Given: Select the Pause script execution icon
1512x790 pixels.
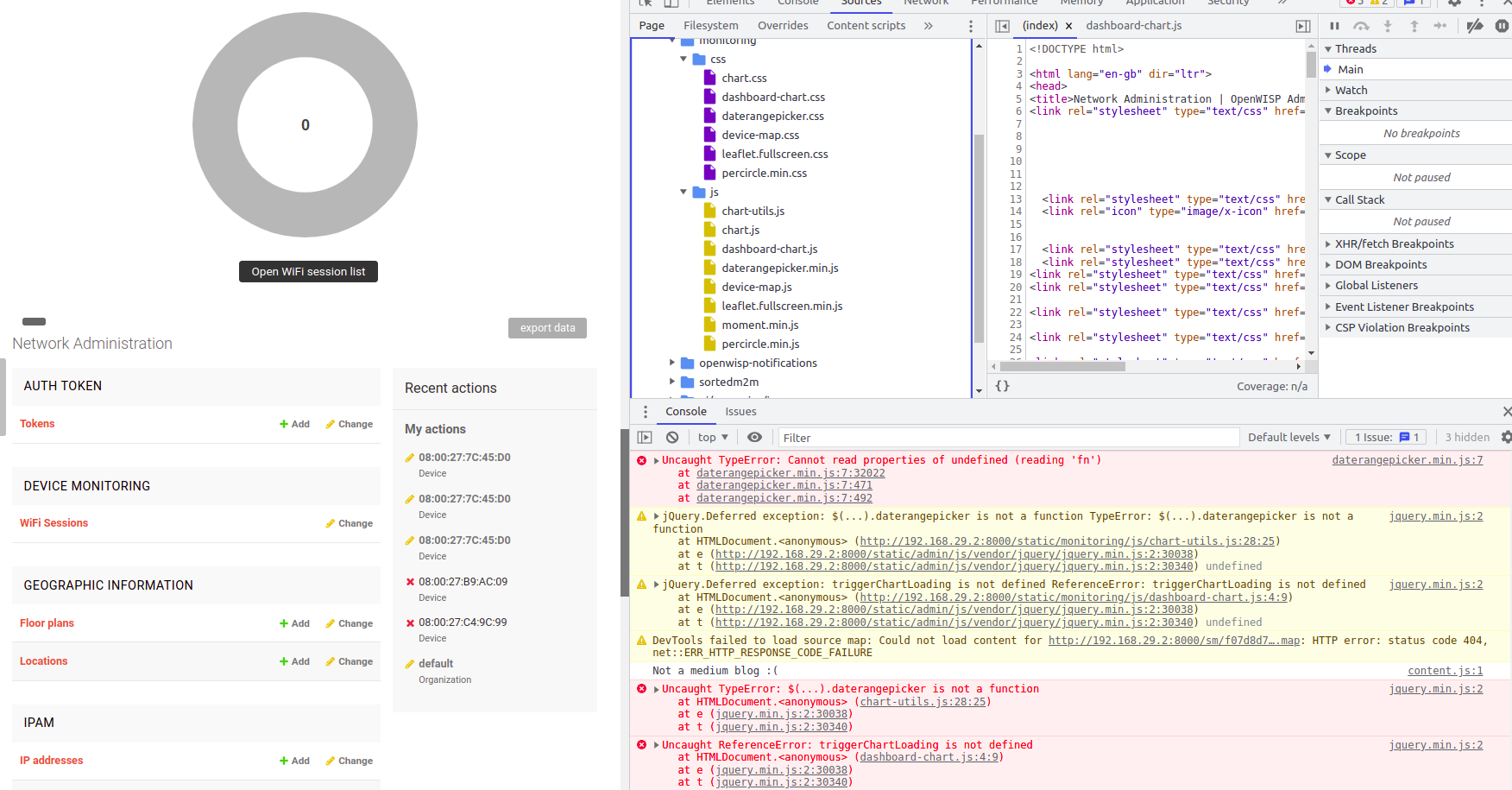Looking at the screenshot, I should [x=1334, y=26].
